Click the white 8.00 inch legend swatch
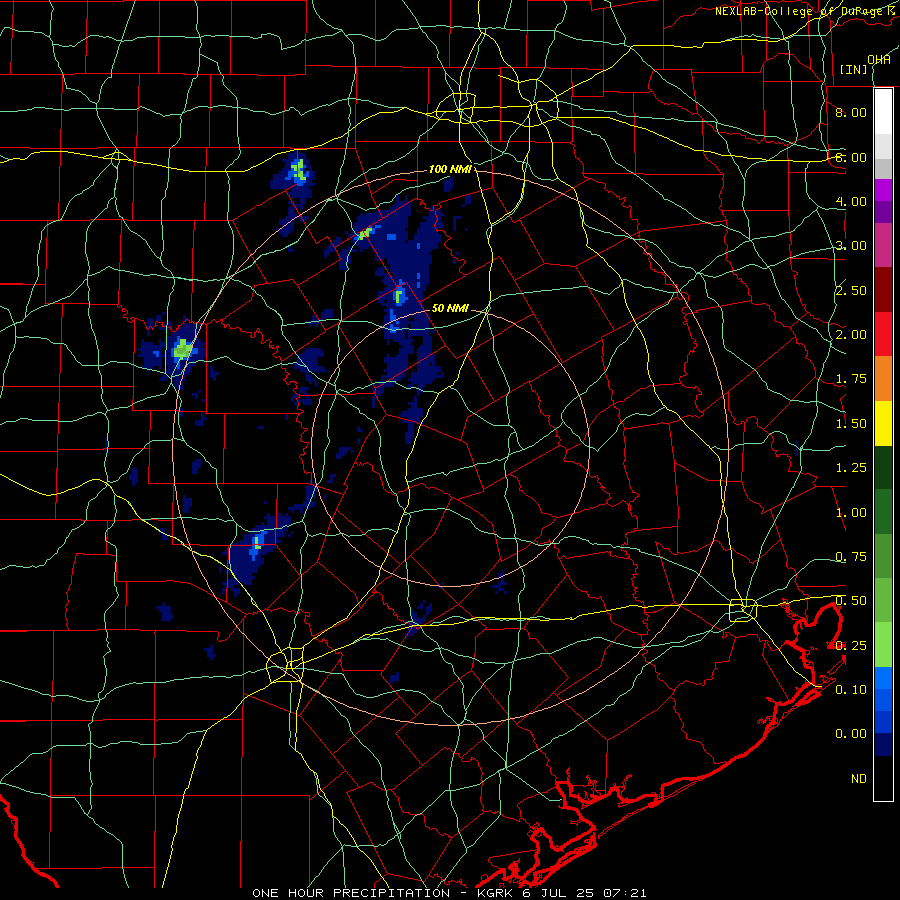The image size is (900, 900). click(x=883, y=111)
